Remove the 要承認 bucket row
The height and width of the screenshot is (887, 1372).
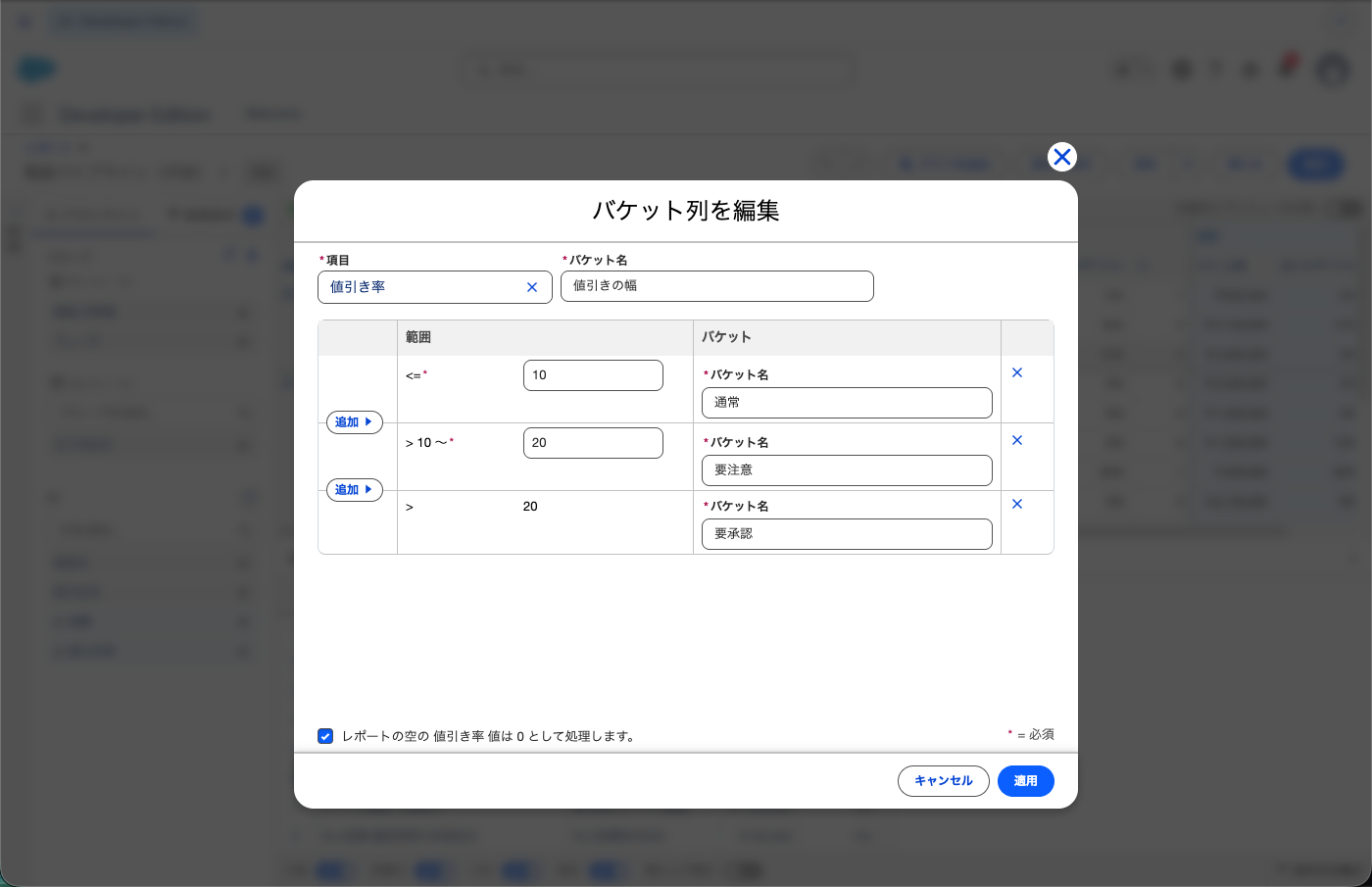tap(1017, 504)
